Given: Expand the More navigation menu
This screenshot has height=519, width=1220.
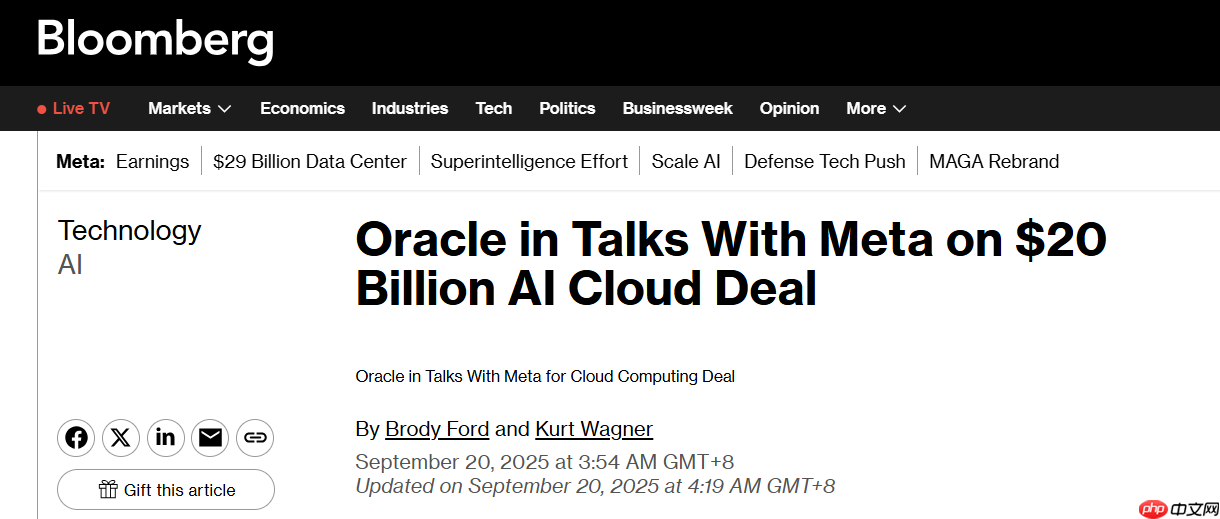Looking at the screenshot, I should pos(875,108).
